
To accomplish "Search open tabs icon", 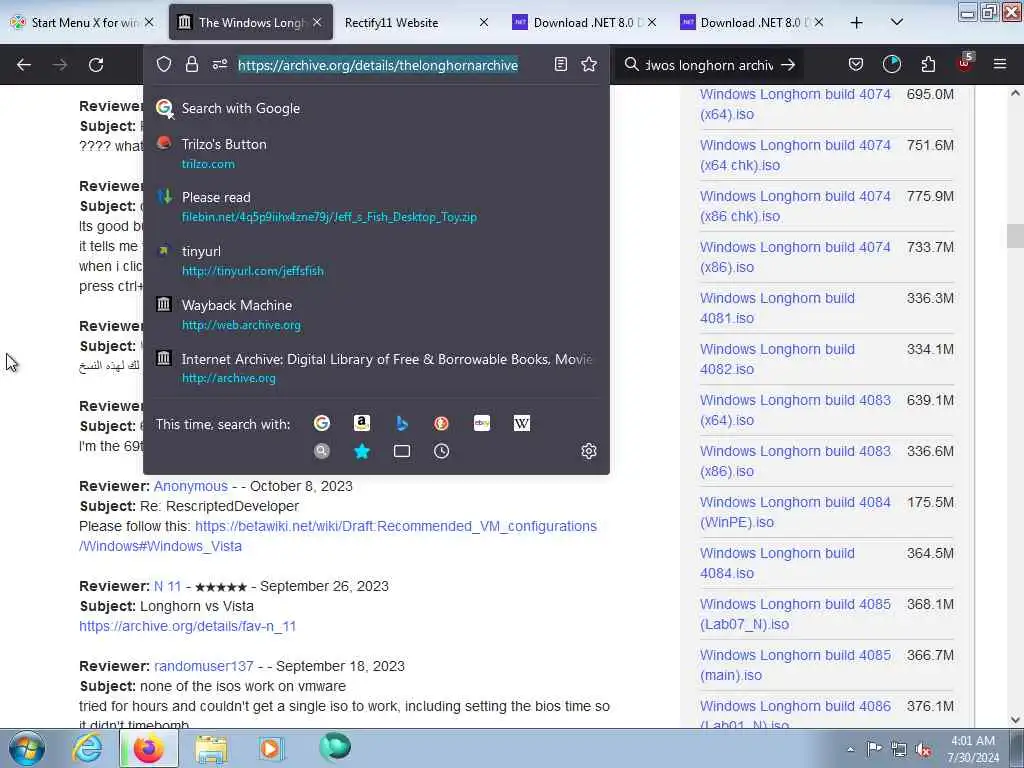I will 402,451.
